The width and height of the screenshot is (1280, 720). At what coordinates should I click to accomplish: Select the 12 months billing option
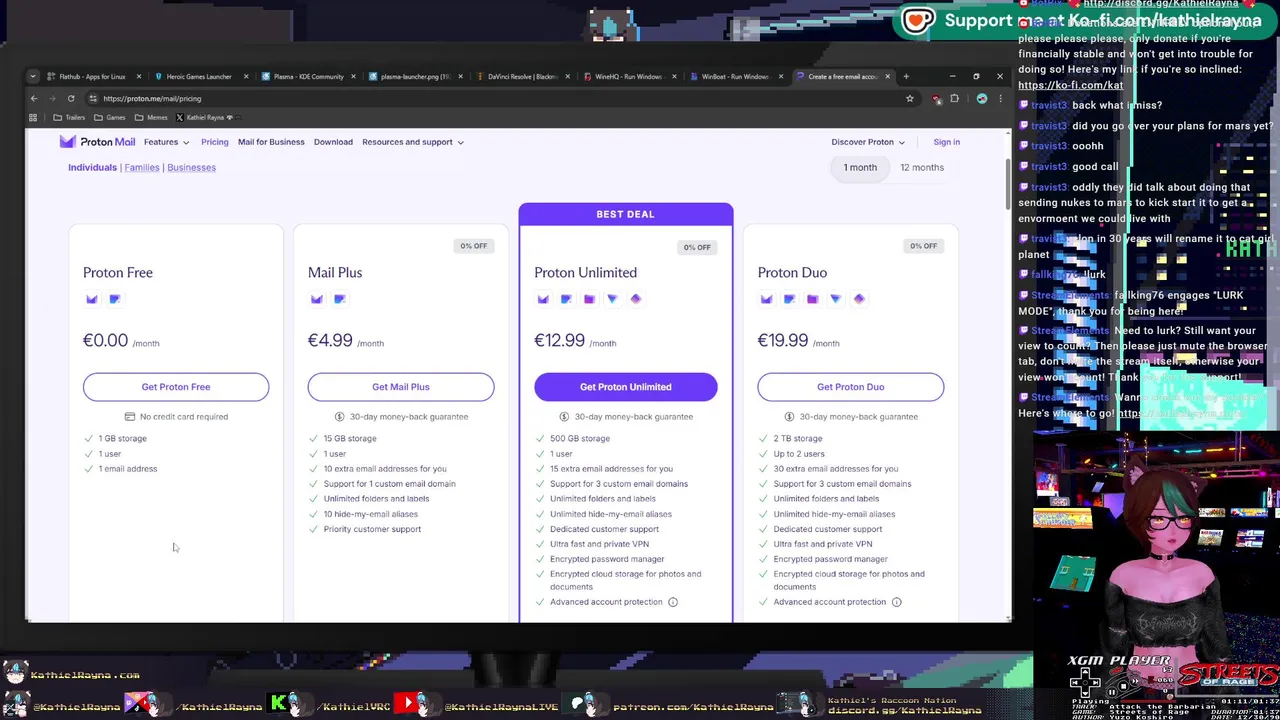pyautogui.click(x=922, y=167)
